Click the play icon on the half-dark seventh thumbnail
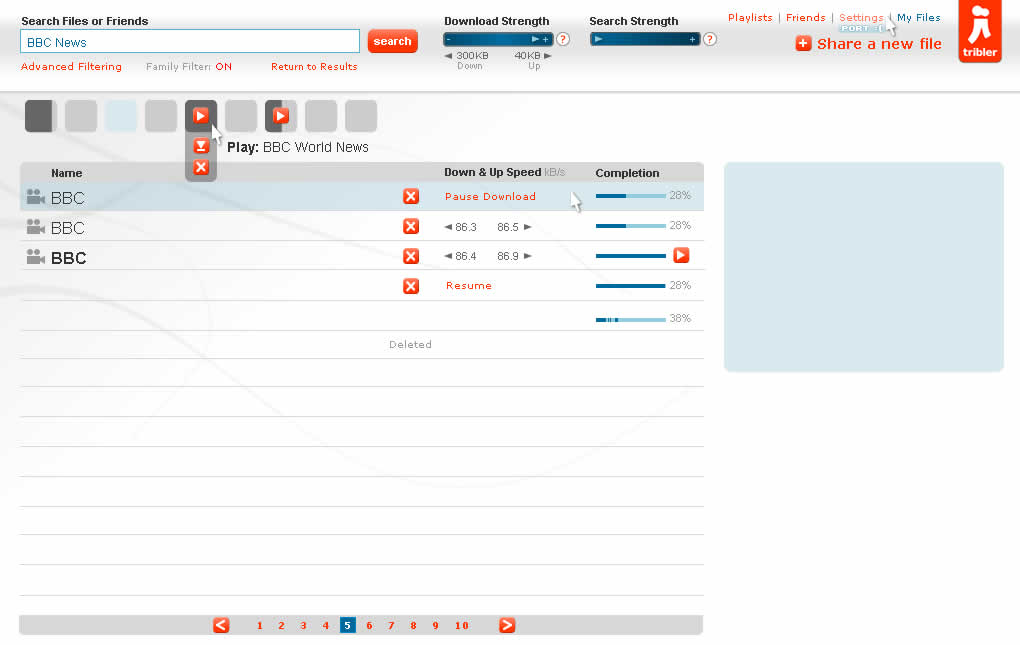 281,116
